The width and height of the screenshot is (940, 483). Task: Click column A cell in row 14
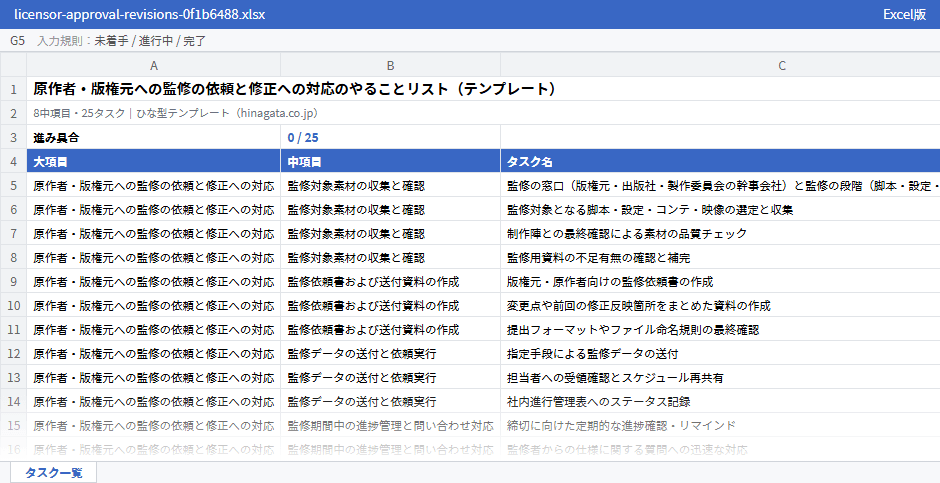point(153,402)
